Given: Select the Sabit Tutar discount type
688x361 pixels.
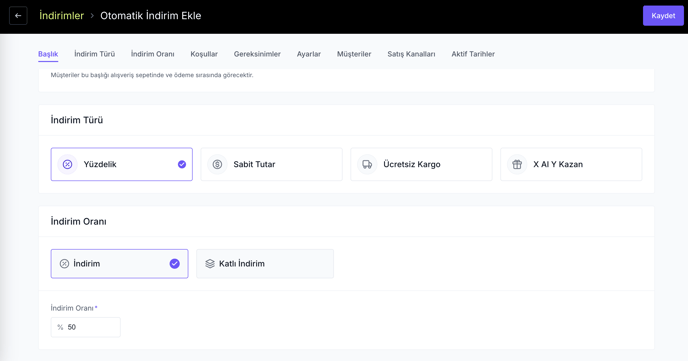Looking at the screenshot, I should (271, 164).
